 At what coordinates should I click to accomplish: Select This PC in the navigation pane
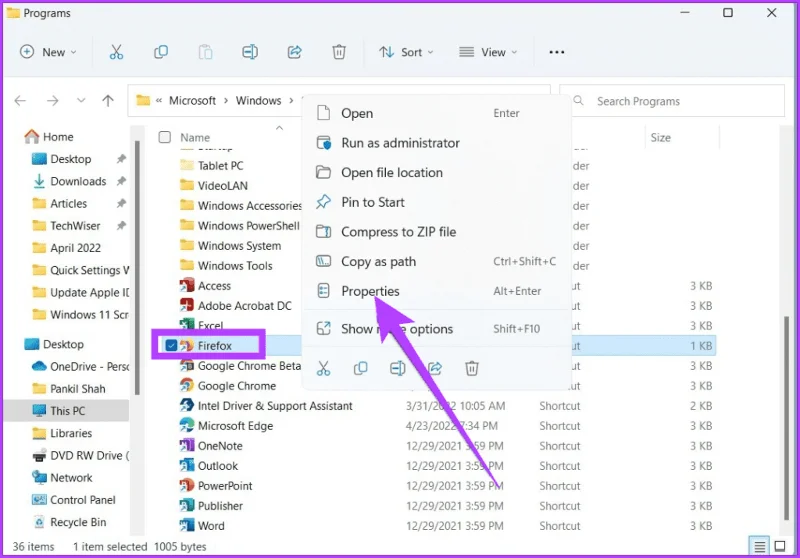coord(67,411)
